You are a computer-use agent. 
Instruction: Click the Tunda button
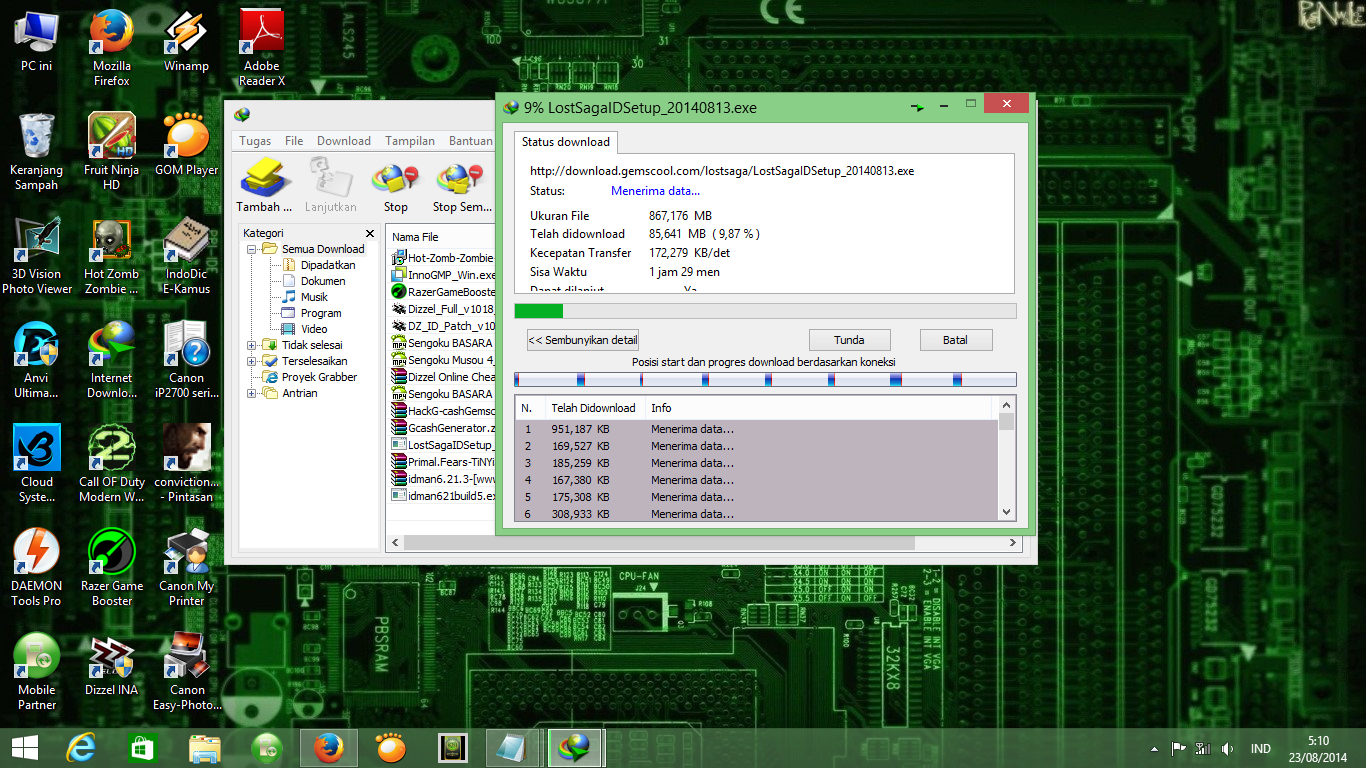849,340
